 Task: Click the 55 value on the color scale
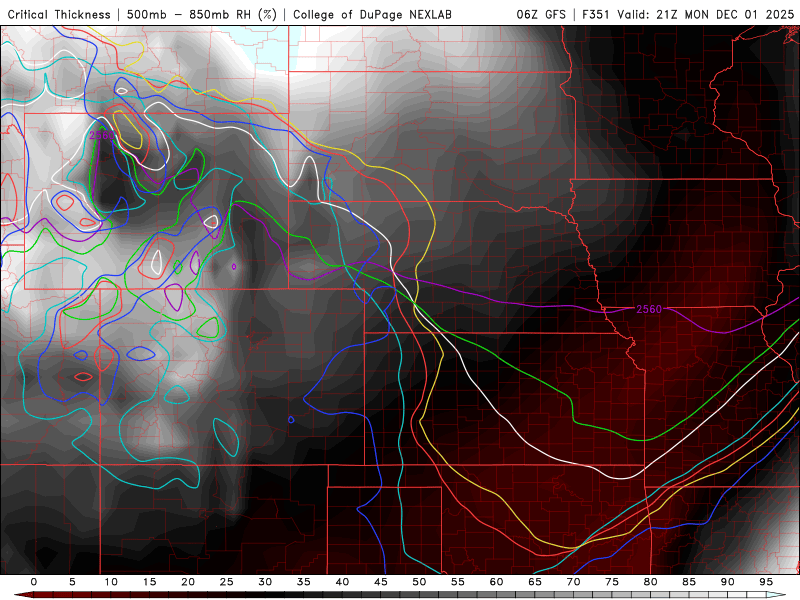(x=458, y=582)
